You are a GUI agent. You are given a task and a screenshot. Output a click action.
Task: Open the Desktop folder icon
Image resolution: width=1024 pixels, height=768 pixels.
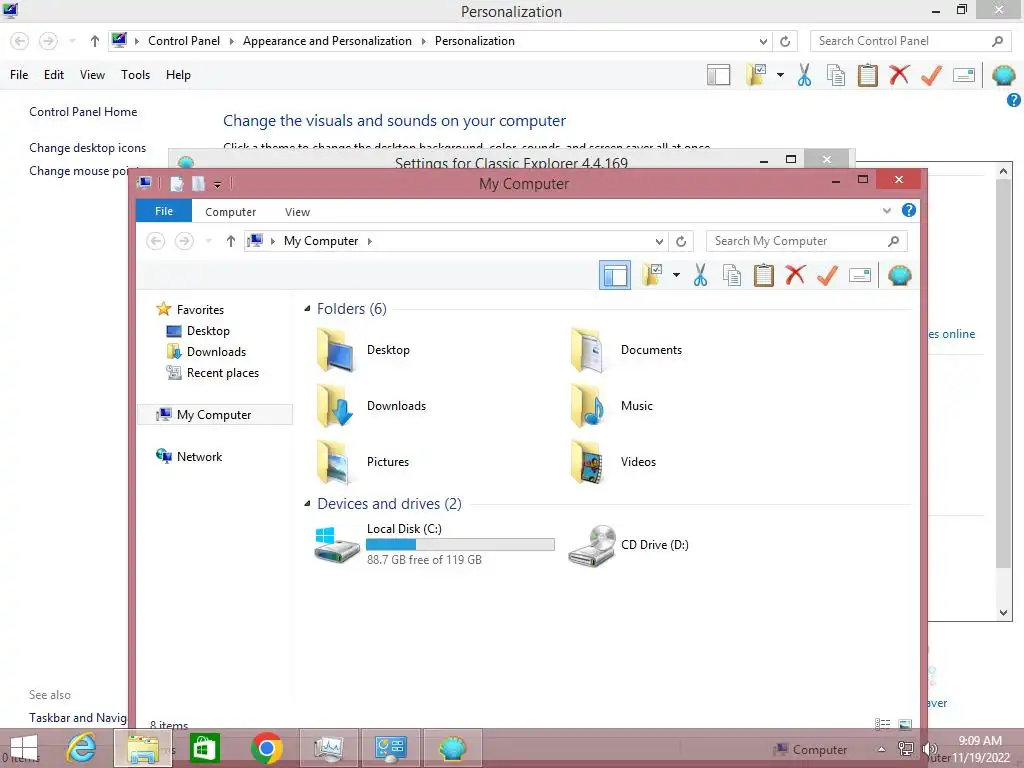(x=336, y=350)
